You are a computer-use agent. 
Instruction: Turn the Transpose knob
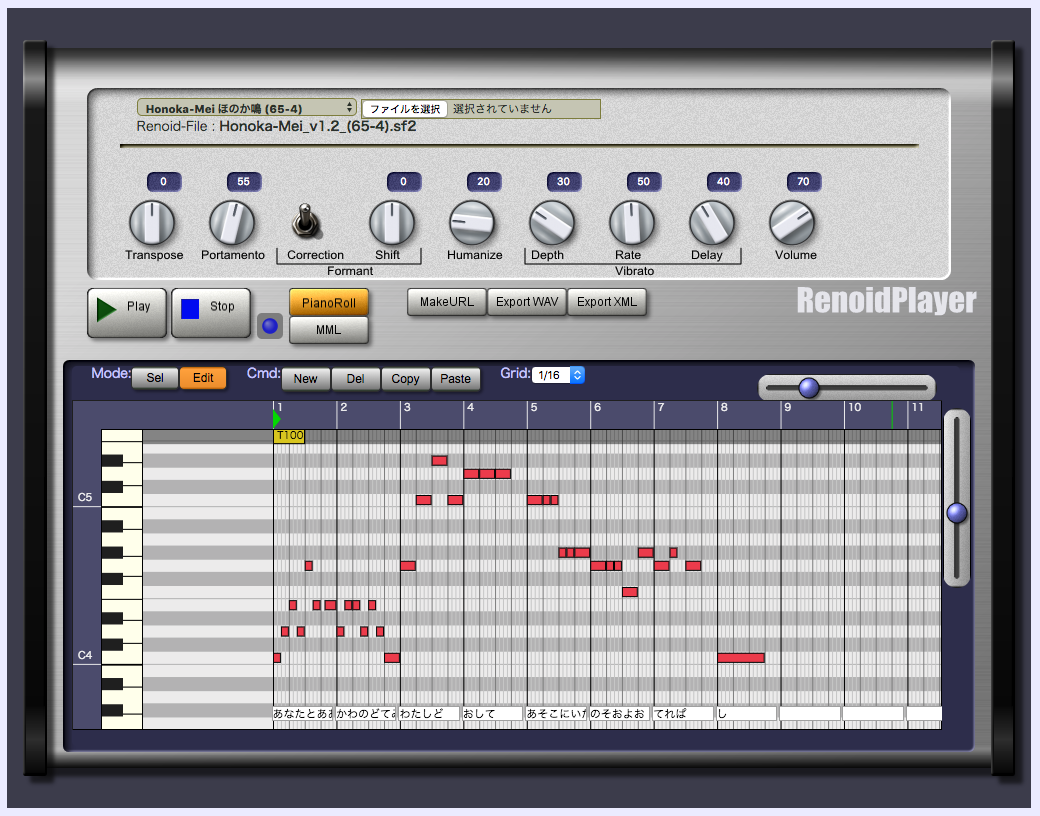tap(152, 224)
